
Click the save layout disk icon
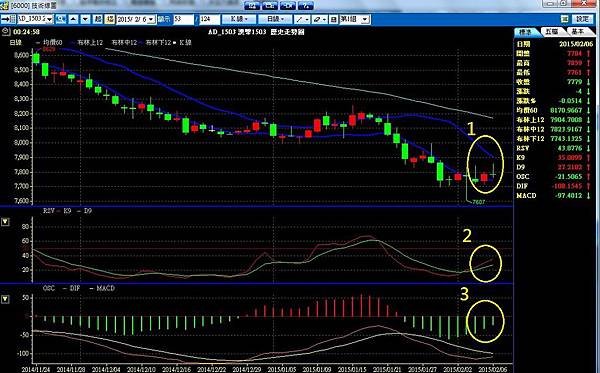(x=334, y=19)
